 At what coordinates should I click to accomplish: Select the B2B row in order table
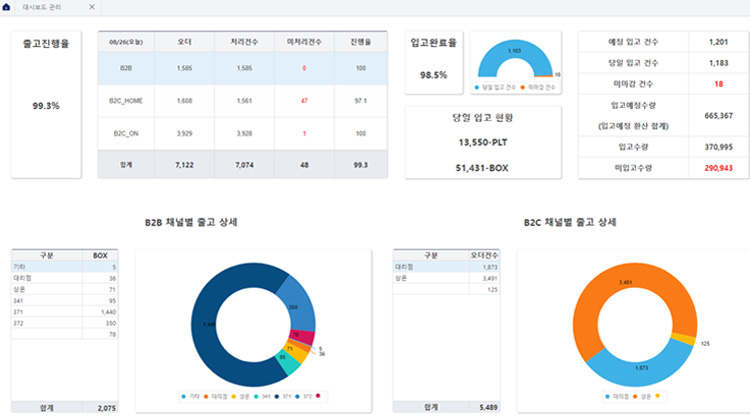point(125,69)
